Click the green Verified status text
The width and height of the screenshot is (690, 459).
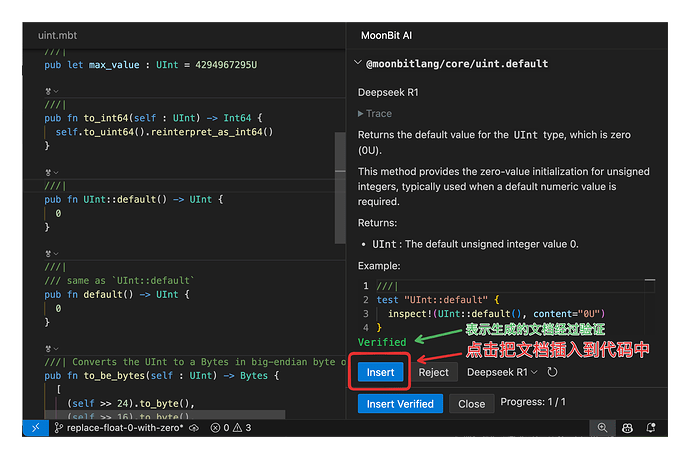tap(382, 342)
